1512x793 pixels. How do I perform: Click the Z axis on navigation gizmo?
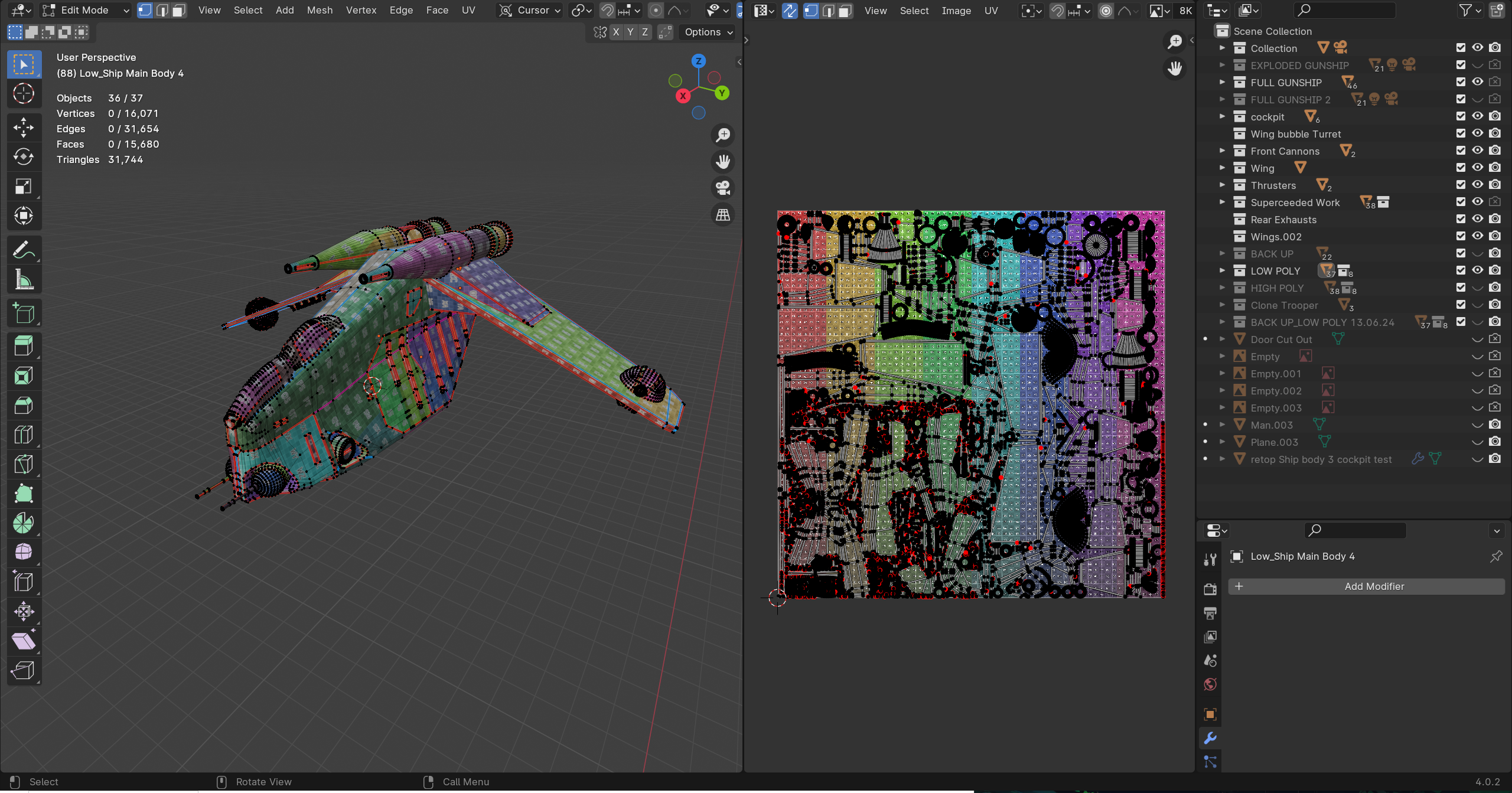click(x=699, y=61)
